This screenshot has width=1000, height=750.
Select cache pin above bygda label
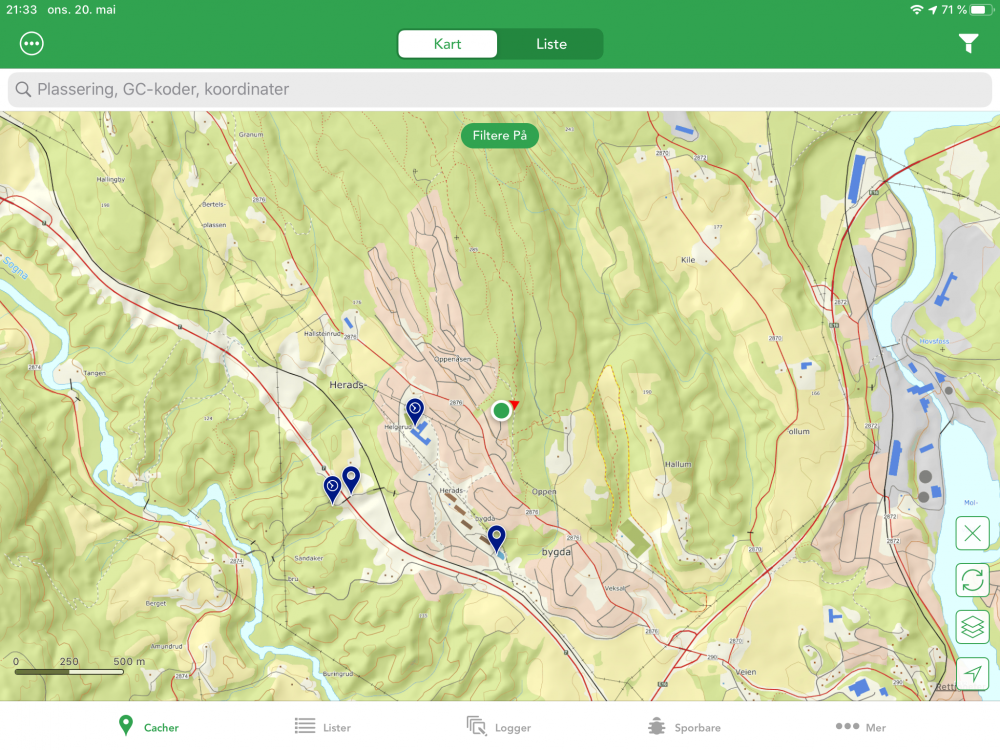pyautogui.click(x=496, y=539)
